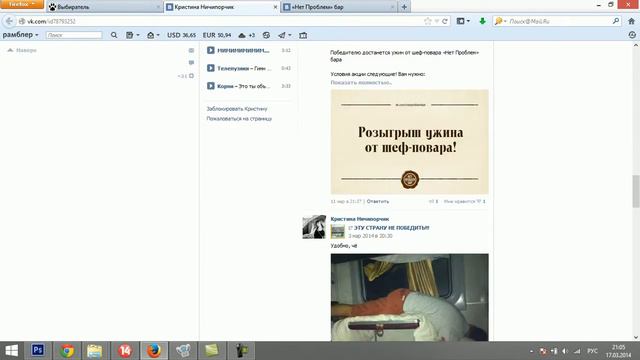Open Windows Start button
This screenshot has width=640, height=360.
[11, 351]
